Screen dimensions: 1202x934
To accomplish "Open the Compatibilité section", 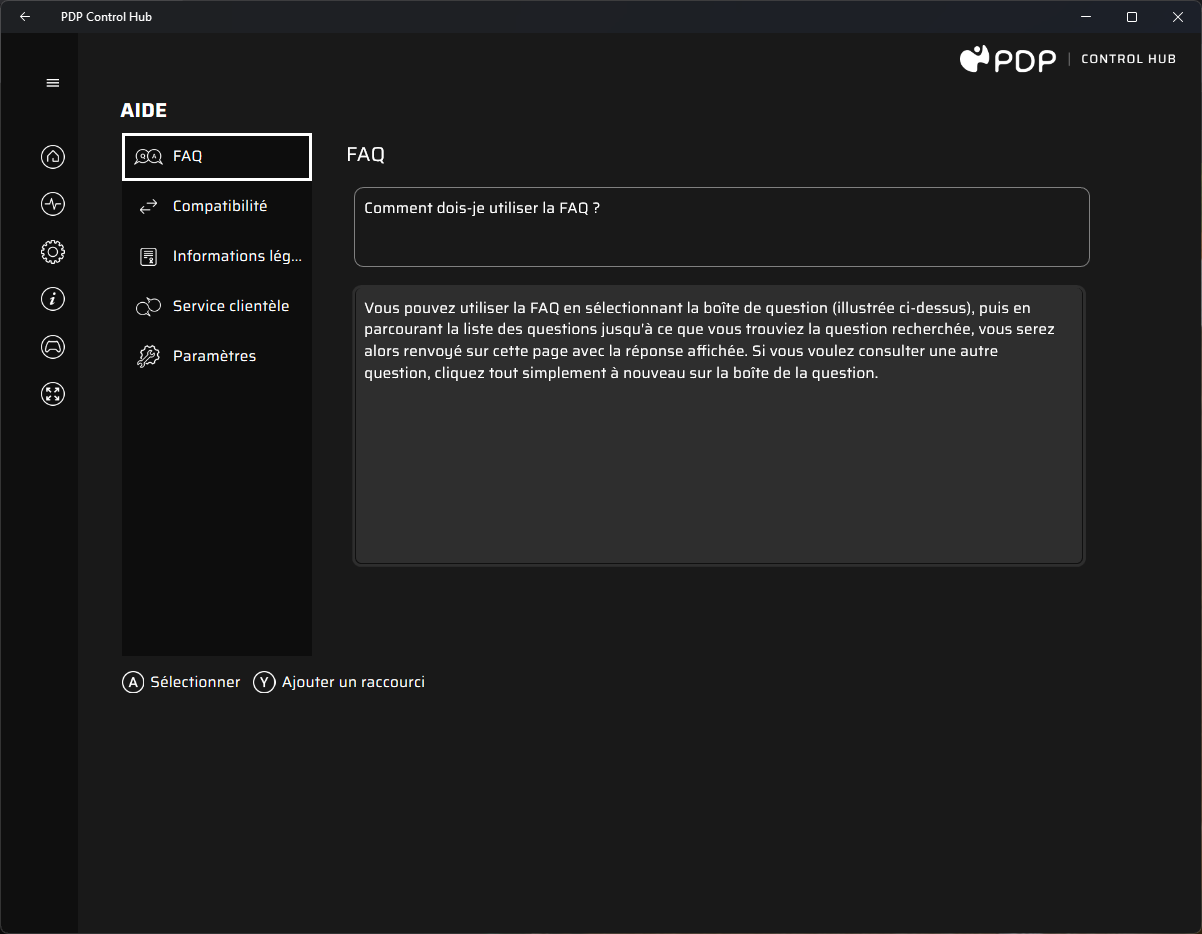I will pyautogui.click(x=217, y=206).
